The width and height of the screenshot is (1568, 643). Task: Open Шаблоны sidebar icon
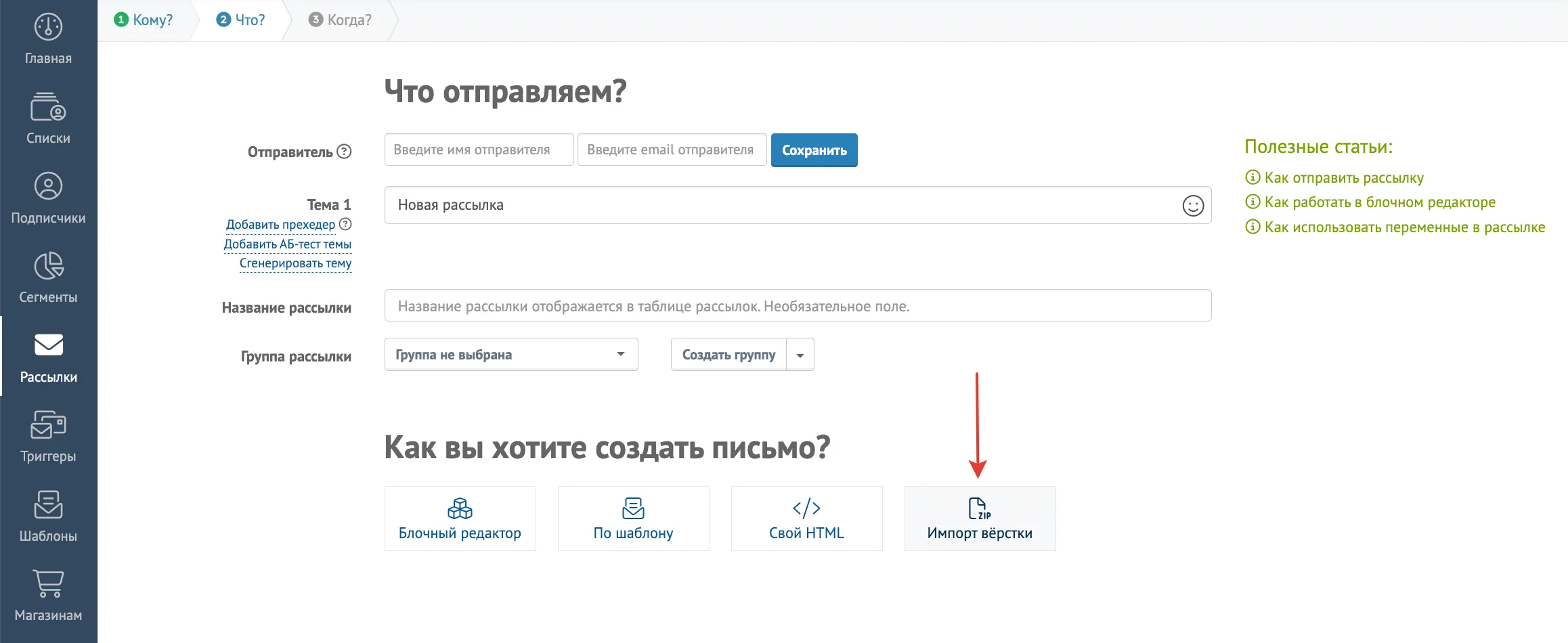tap(48, 504)
